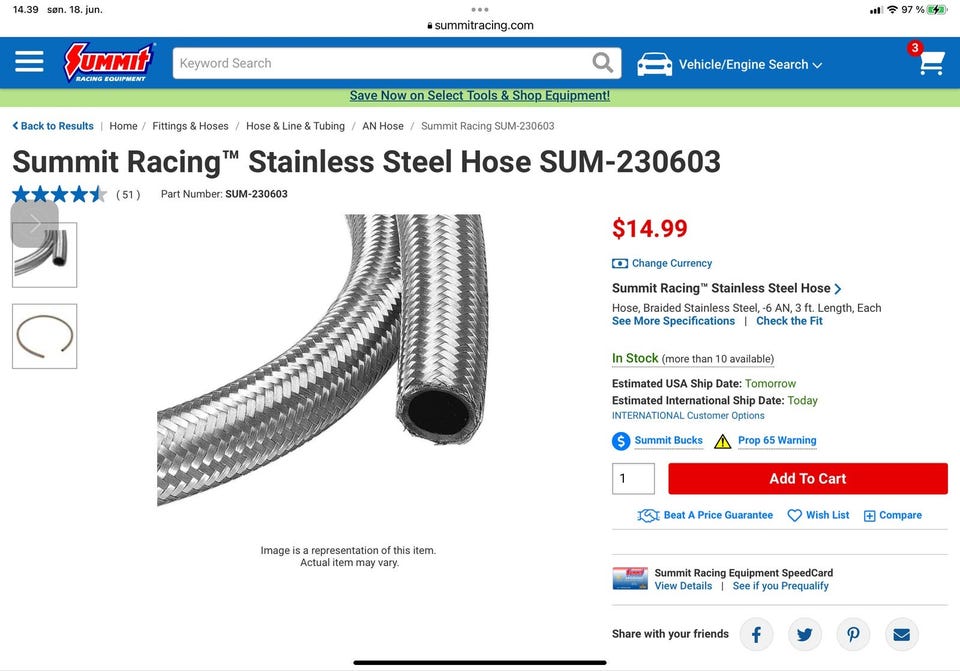Share on Facebook icon
This screenshot has height=671, width=960.
pos(756,635)
